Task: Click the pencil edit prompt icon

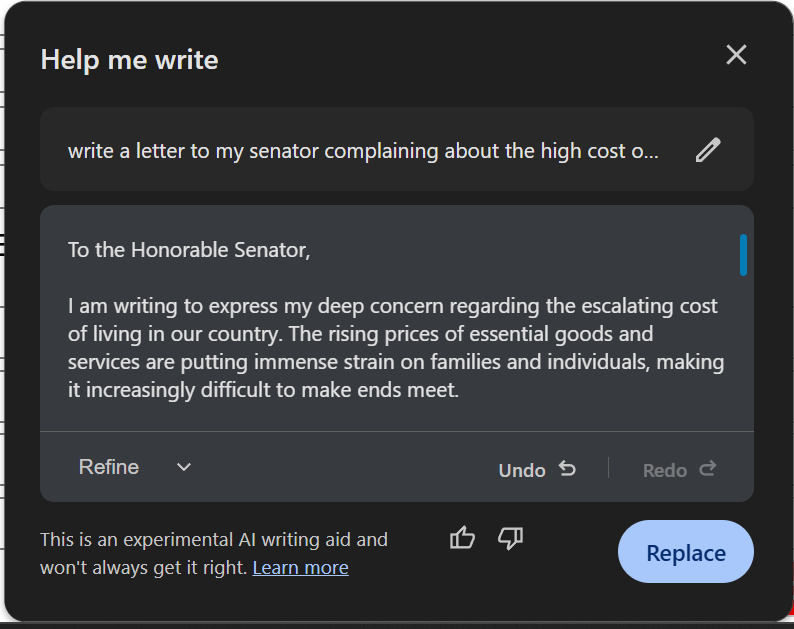Action: tap(708, 150)
